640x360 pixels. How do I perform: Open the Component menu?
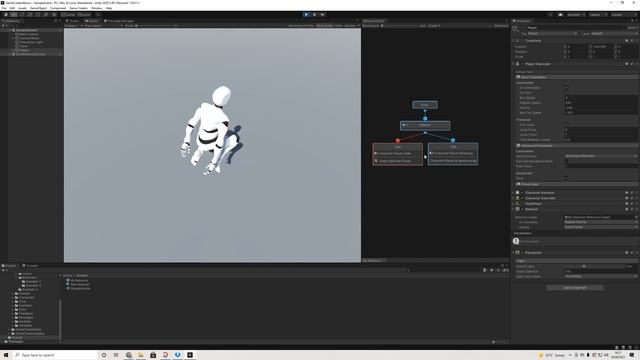[x=58, y=8]
